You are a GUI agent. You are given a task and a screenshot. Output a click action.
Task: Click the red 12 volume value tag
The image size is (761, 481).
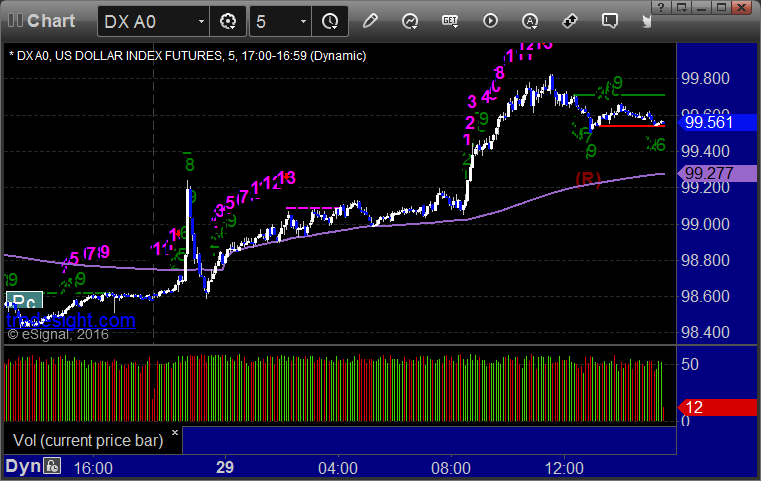pyautogui.click(x=717, y=407)
